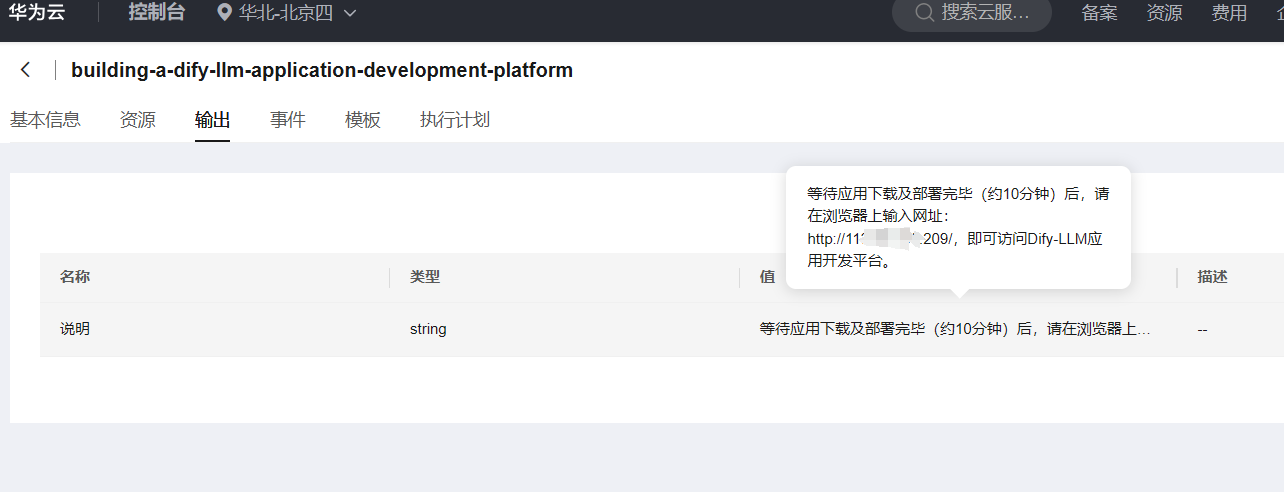The width and height of the screenshot is (1284, 492).
Task: Open the 控制台 link in the header
Action: [156, 13]
